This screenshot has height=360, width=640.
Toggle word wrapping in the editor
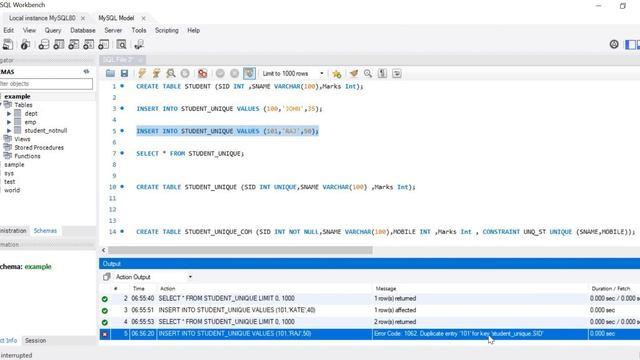pyautogui.click(x=397, y=73)
